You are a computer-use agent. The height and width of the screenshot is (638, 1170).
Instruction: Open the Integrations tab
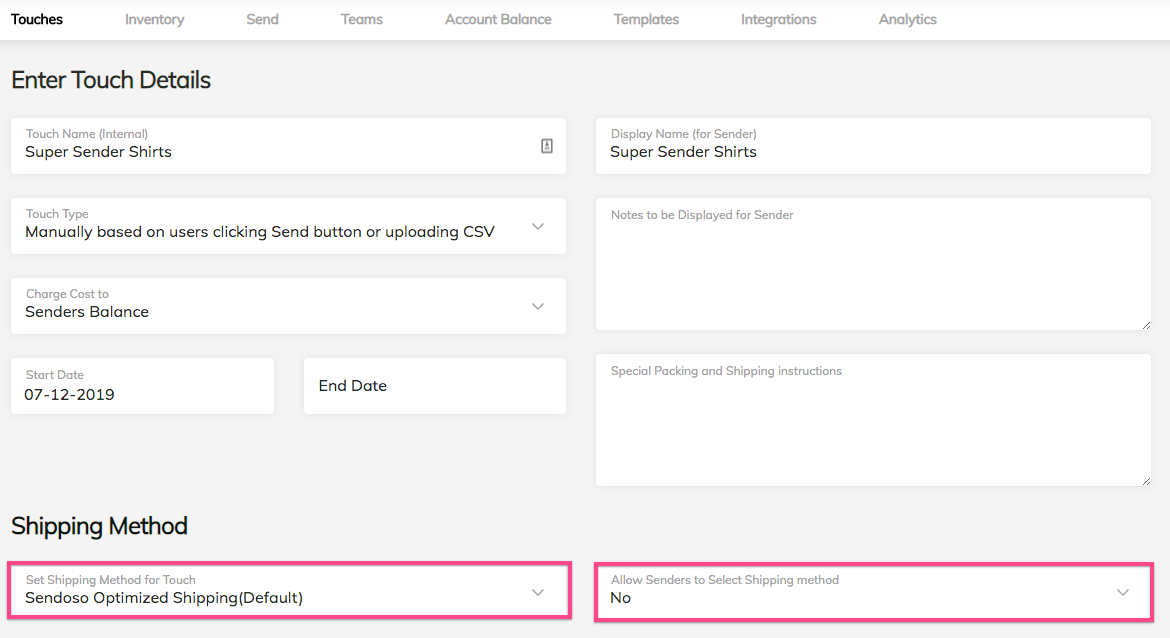[778, 19]
